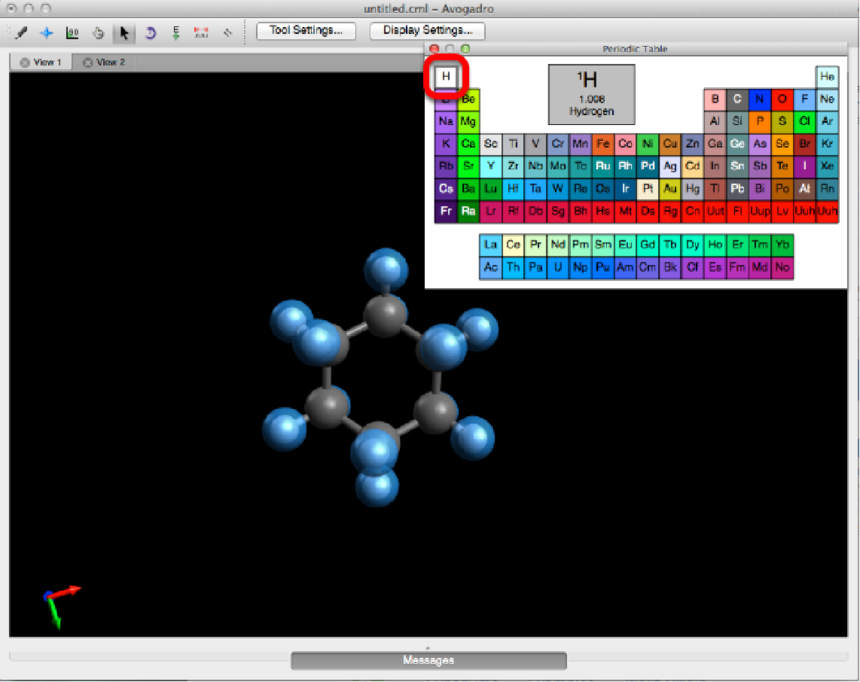Select the Auto Rotate tool

[150, 32]
